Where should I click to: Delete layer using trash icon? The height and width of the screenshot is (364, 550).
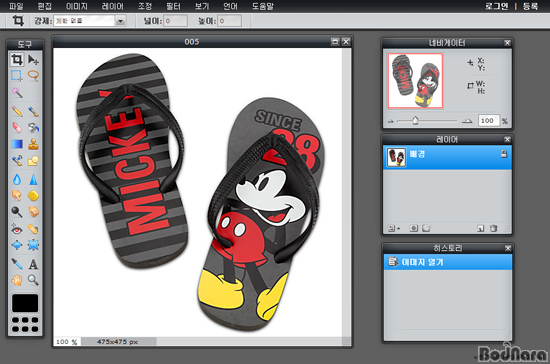pos(494,228)
